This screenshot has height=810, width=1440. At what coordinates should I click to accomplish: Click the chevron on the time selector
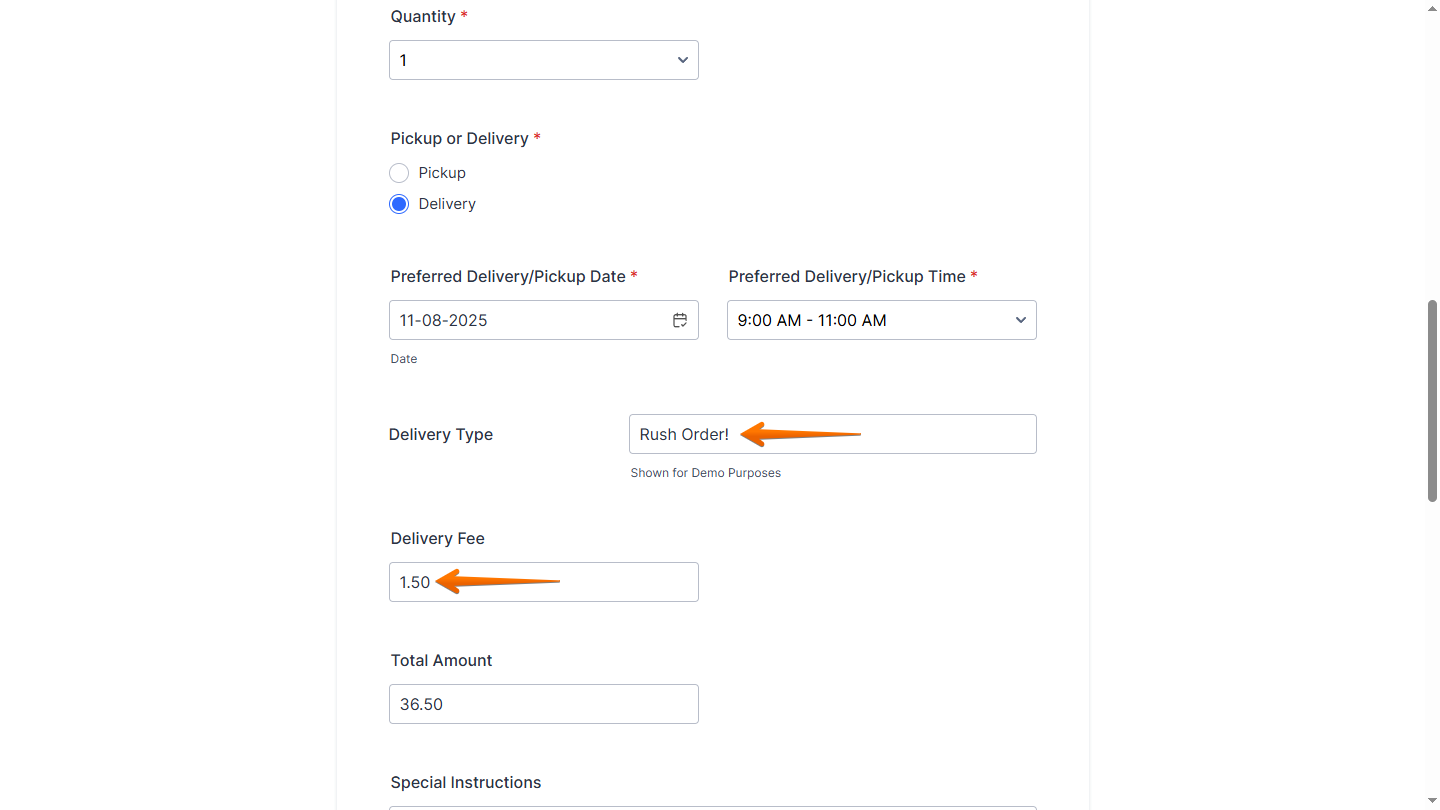pos(1020,320)
